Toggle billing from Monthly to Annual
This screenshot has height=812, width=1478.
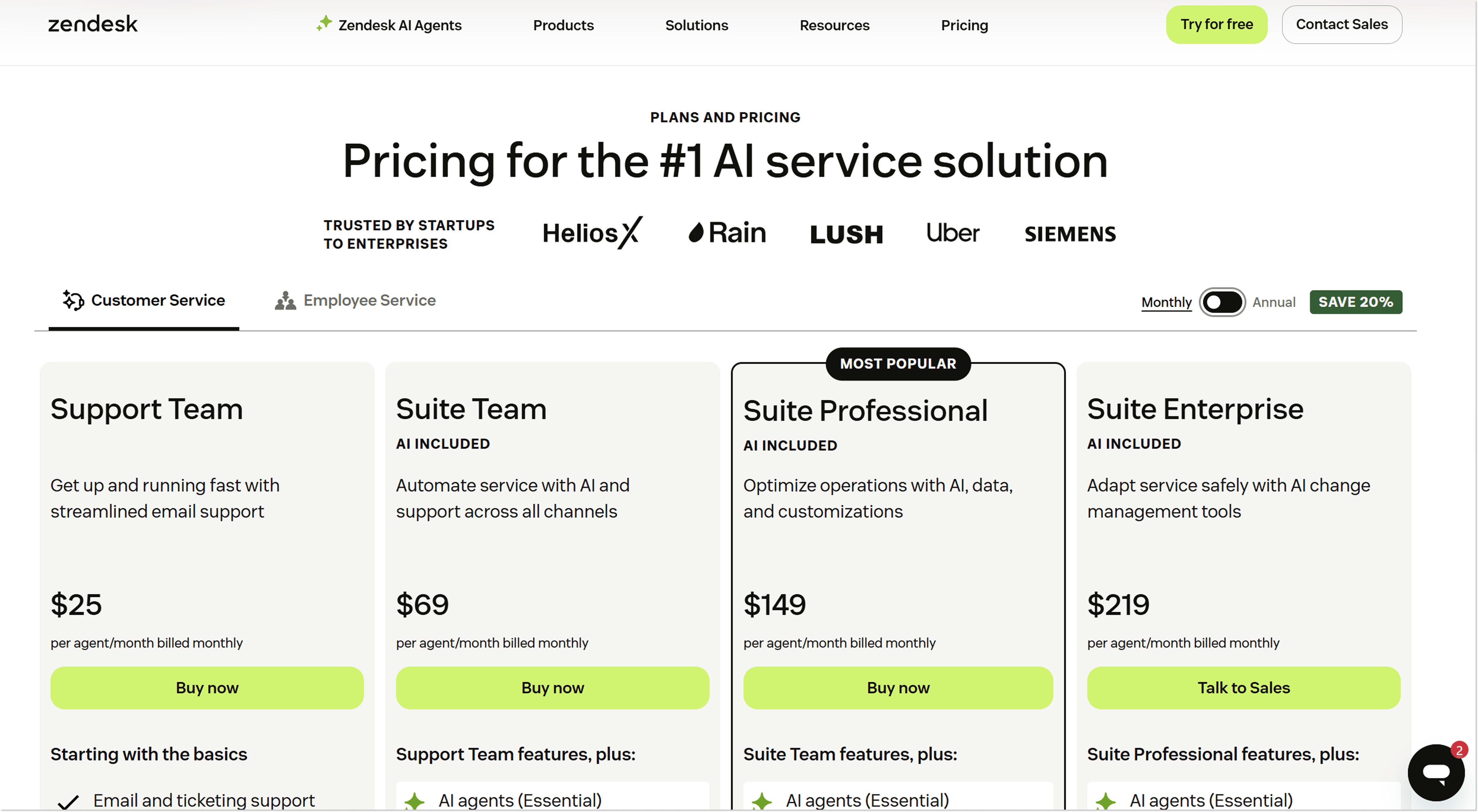pos(1222,302)
